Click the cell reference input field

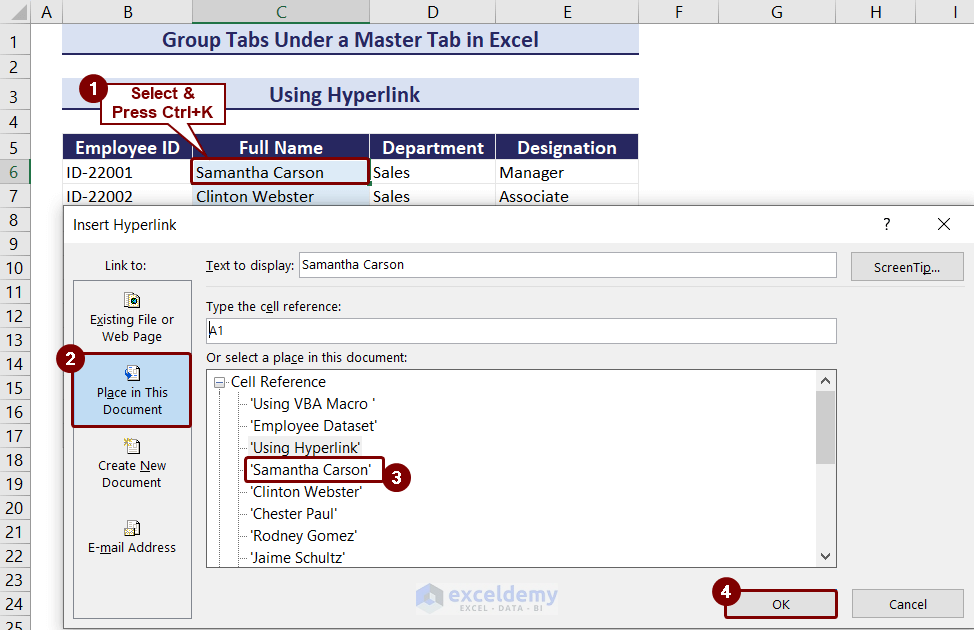point(521,331)
